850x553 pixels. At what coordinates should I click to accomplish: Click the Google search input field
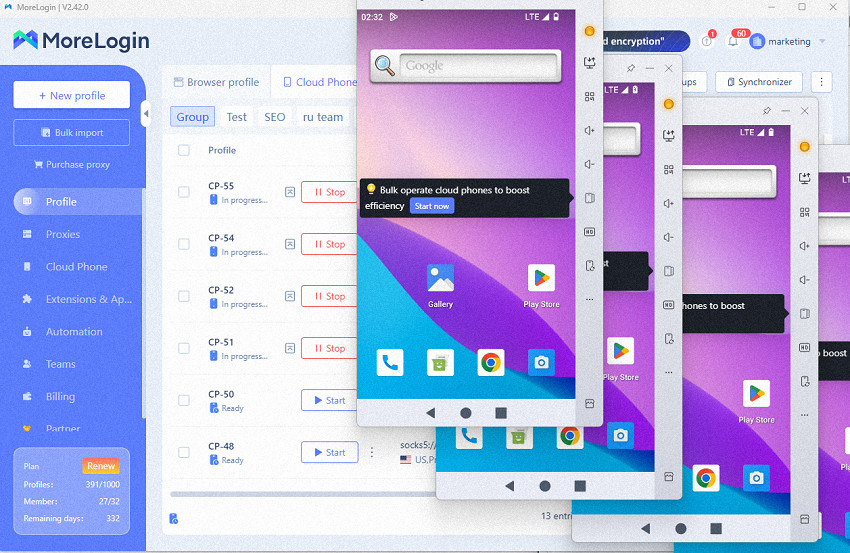coord(479,66)
